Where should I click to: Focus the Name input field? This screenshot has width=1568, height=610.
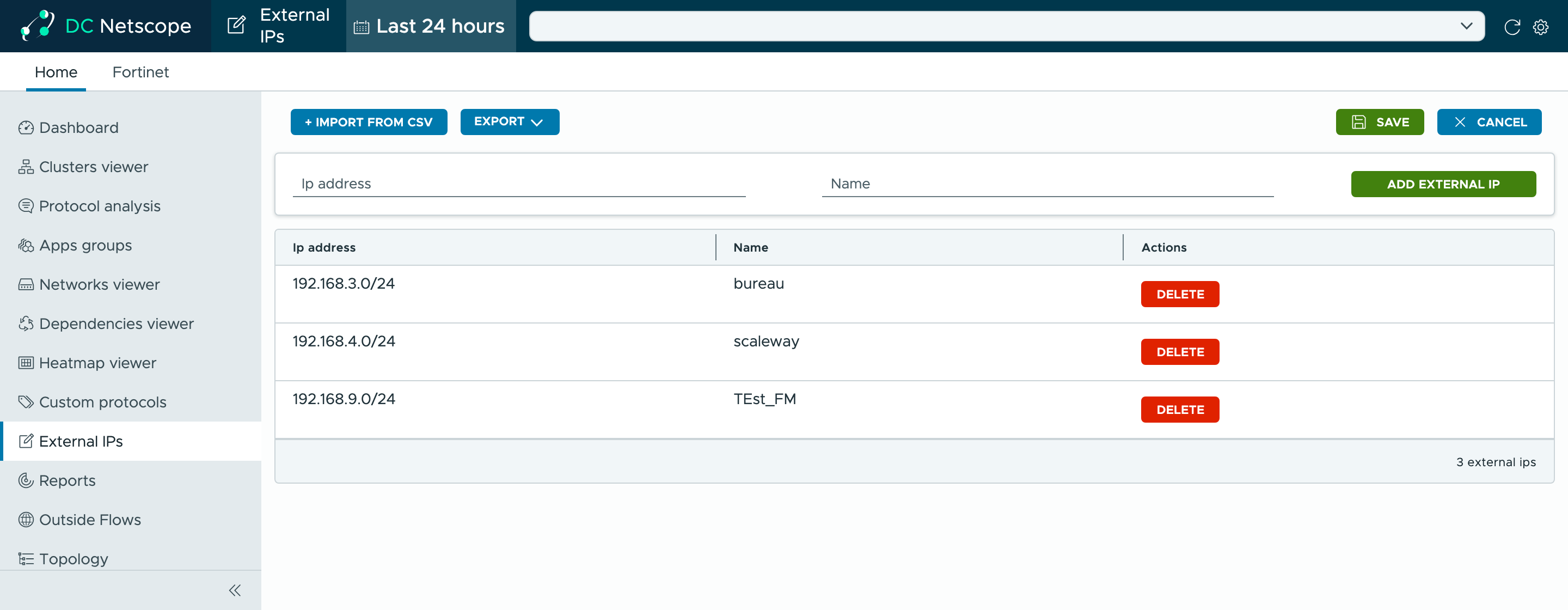coord(1047,184)
